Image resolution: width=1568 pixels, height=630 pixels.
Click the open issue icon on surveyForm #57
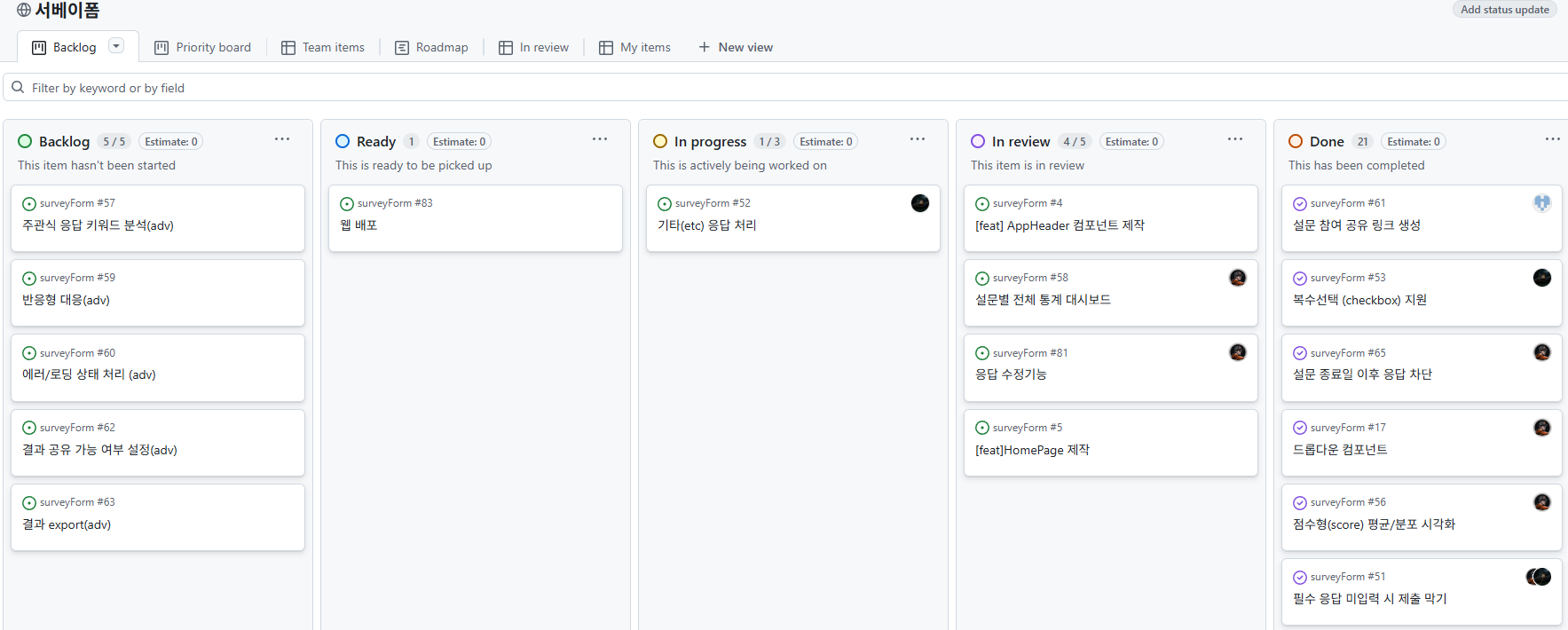pos(29,204)
